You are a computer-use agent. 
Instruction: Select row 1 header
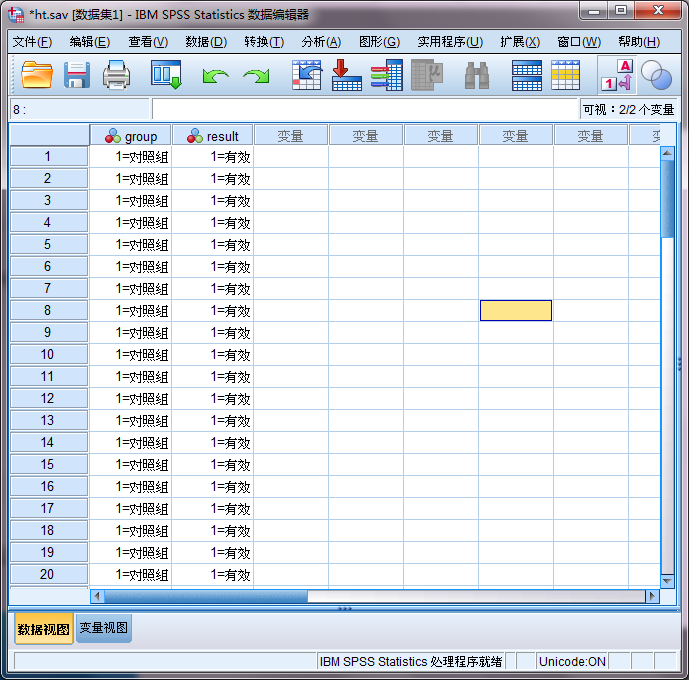coord(49,156)
